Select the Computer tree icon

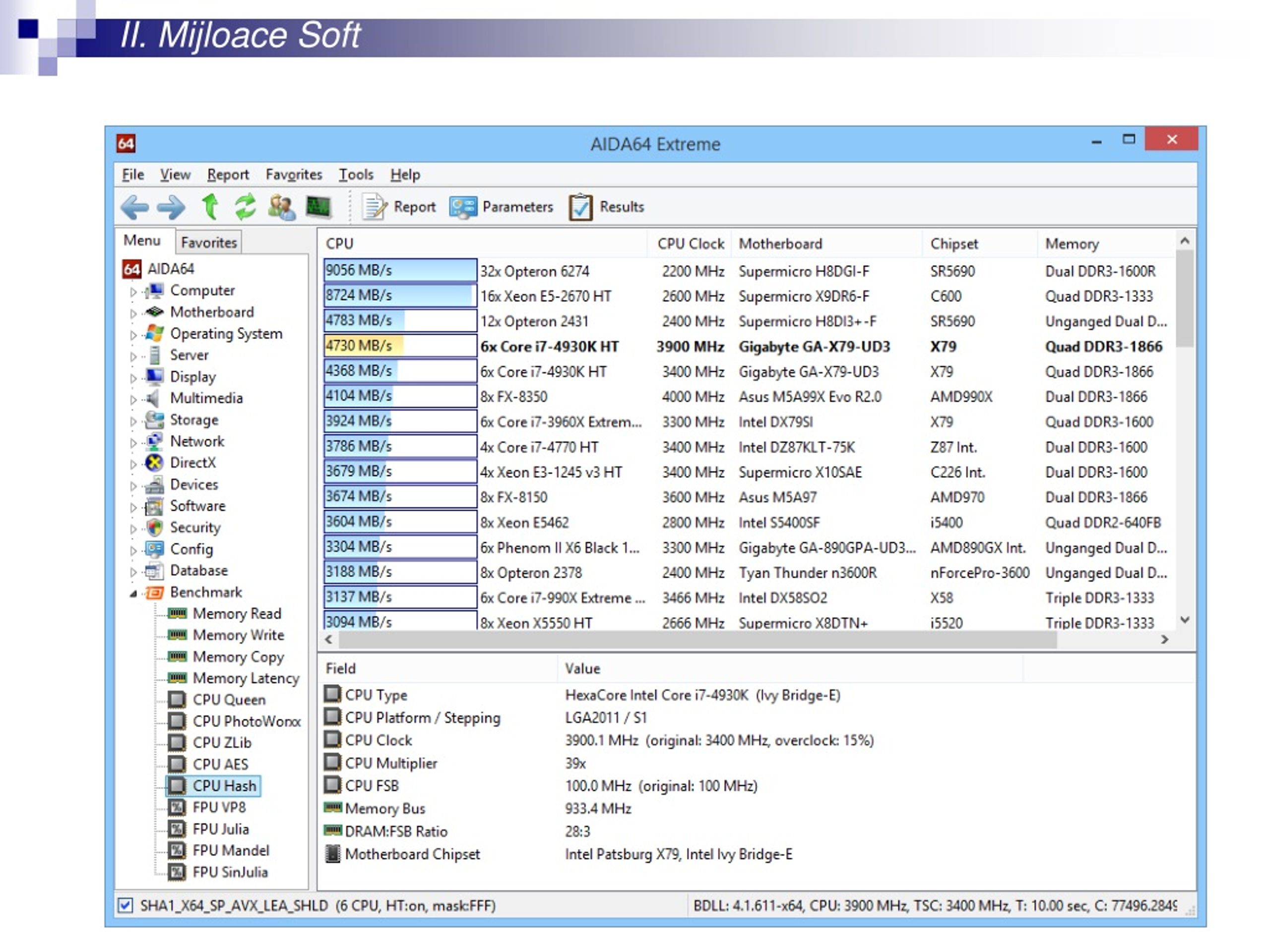coord(154,291)
